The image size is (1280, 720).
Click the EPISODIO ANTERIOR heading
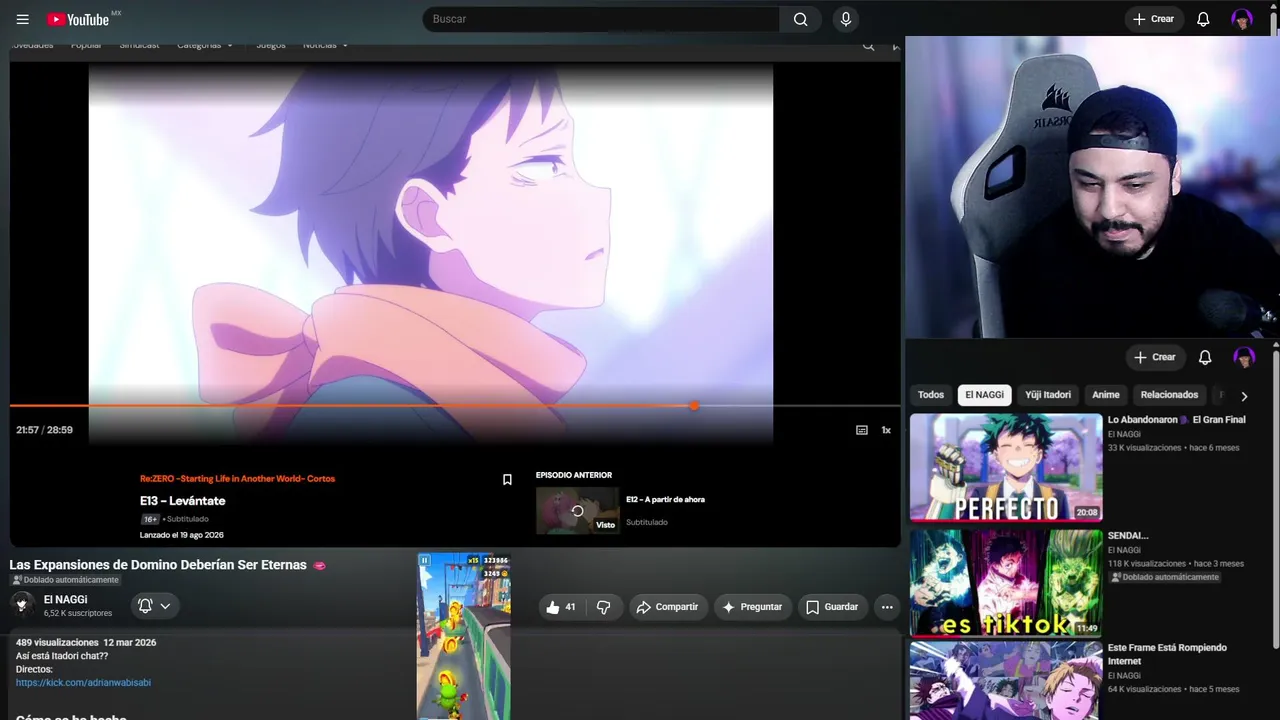click(x=574, y=475)
